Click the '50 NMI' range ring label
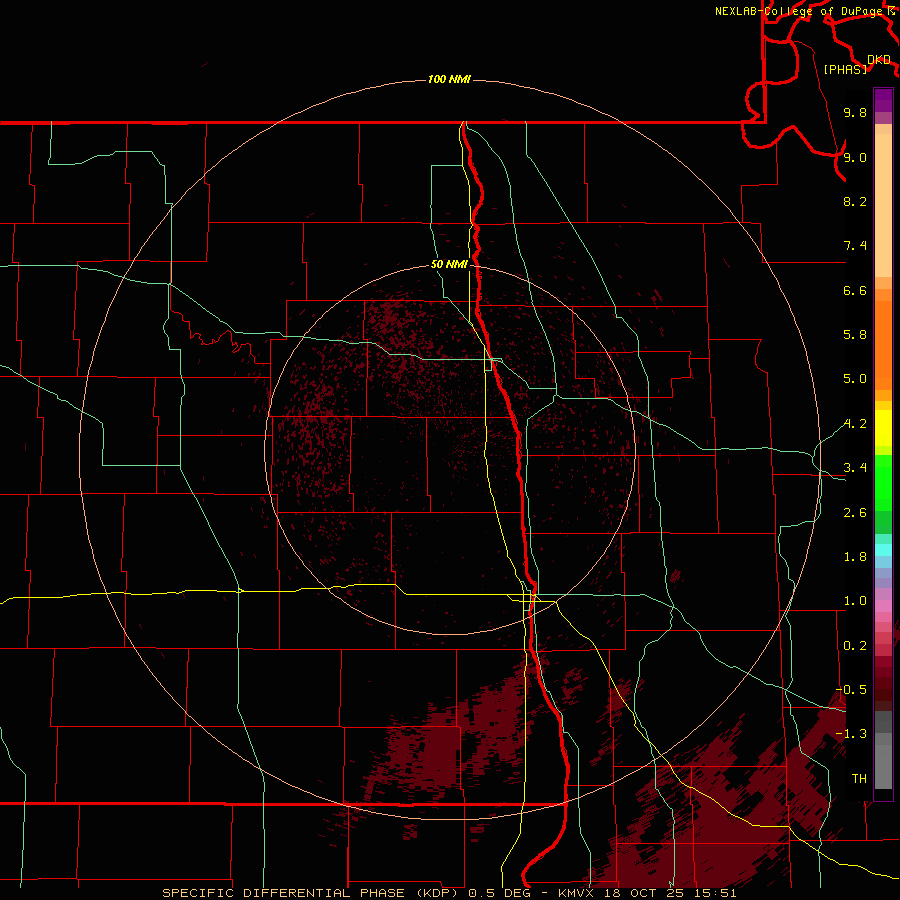The image size is (900, 900). click(449, 264)
